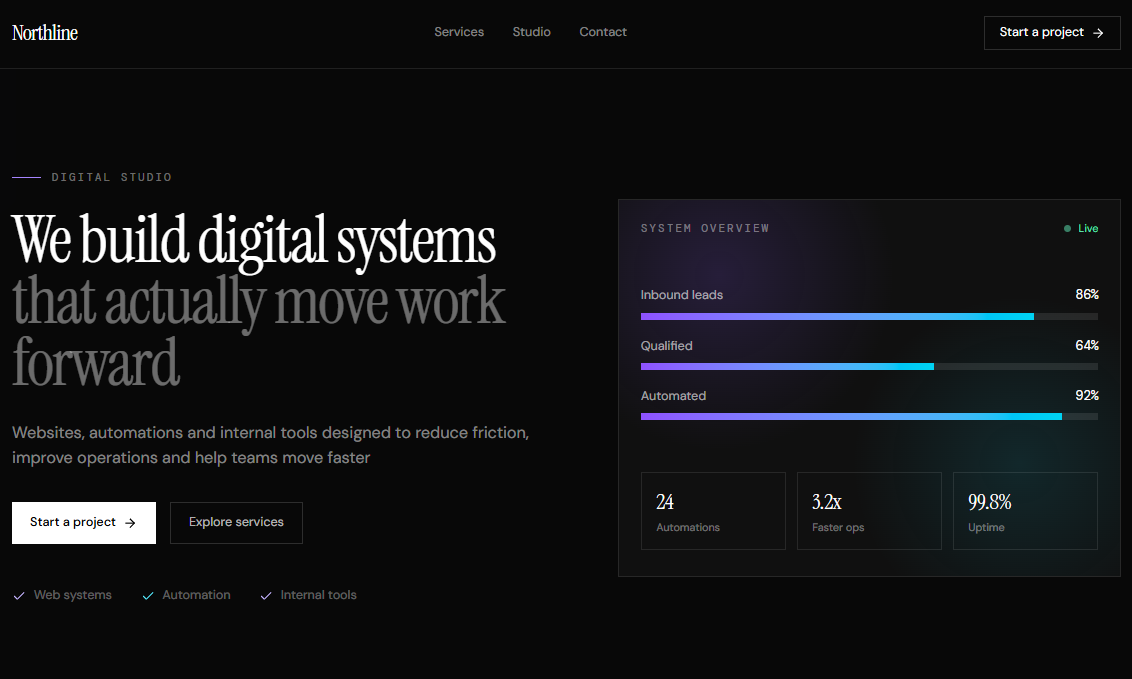Click the 86% value
The height and width of the screenshot is (679, 1132).
pyautogui.click(x=1087, y=294)
